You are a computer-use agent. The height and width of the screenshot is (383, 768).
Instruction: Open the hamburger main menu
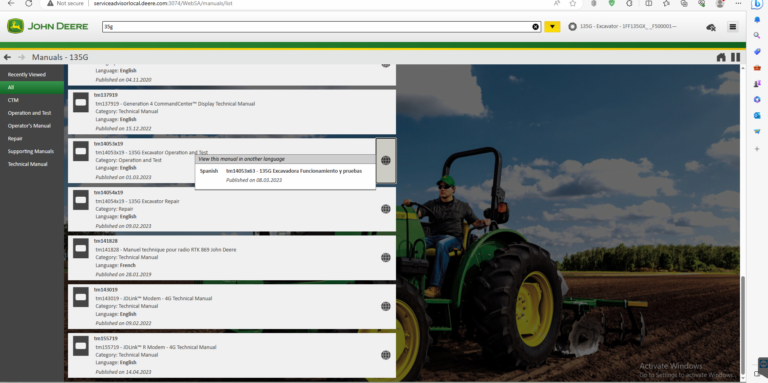(732, 27)
